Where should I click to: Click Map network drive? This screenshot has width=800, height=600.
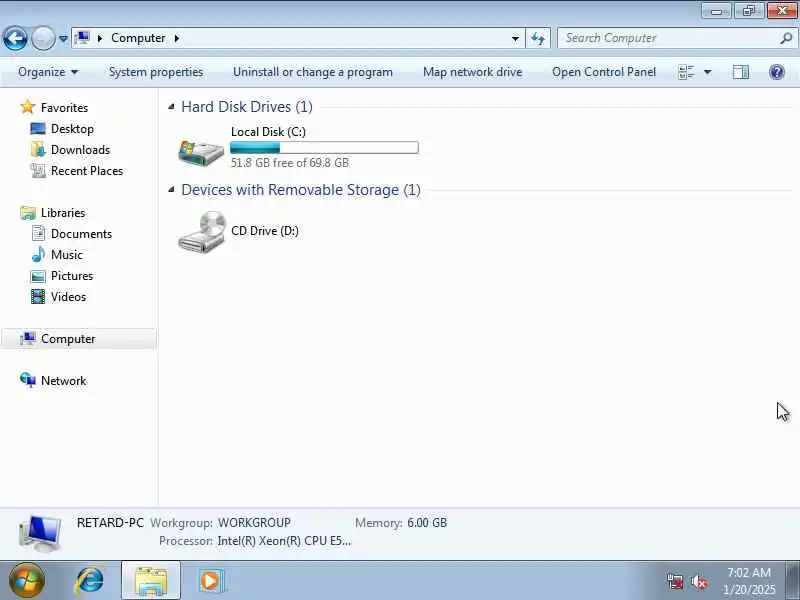[472, 72]
